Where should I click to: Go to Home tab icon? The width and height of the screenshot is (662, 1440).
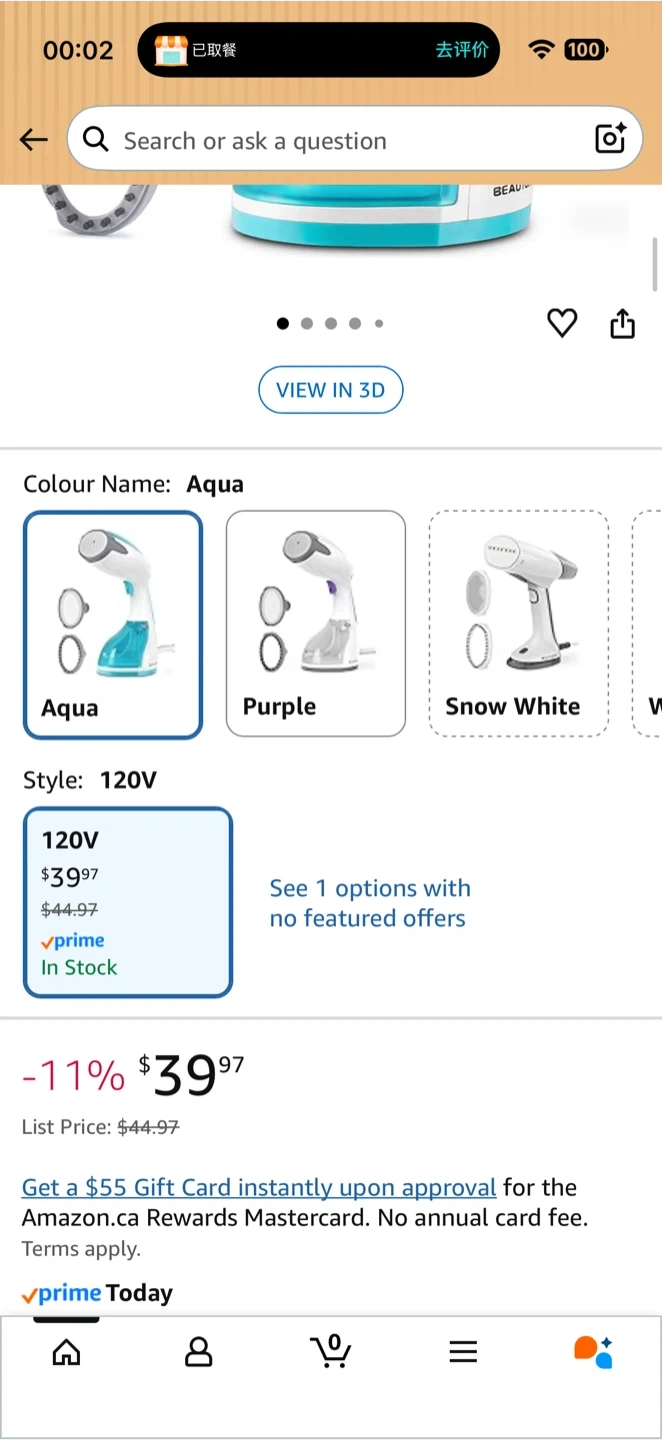[66, 1352]
